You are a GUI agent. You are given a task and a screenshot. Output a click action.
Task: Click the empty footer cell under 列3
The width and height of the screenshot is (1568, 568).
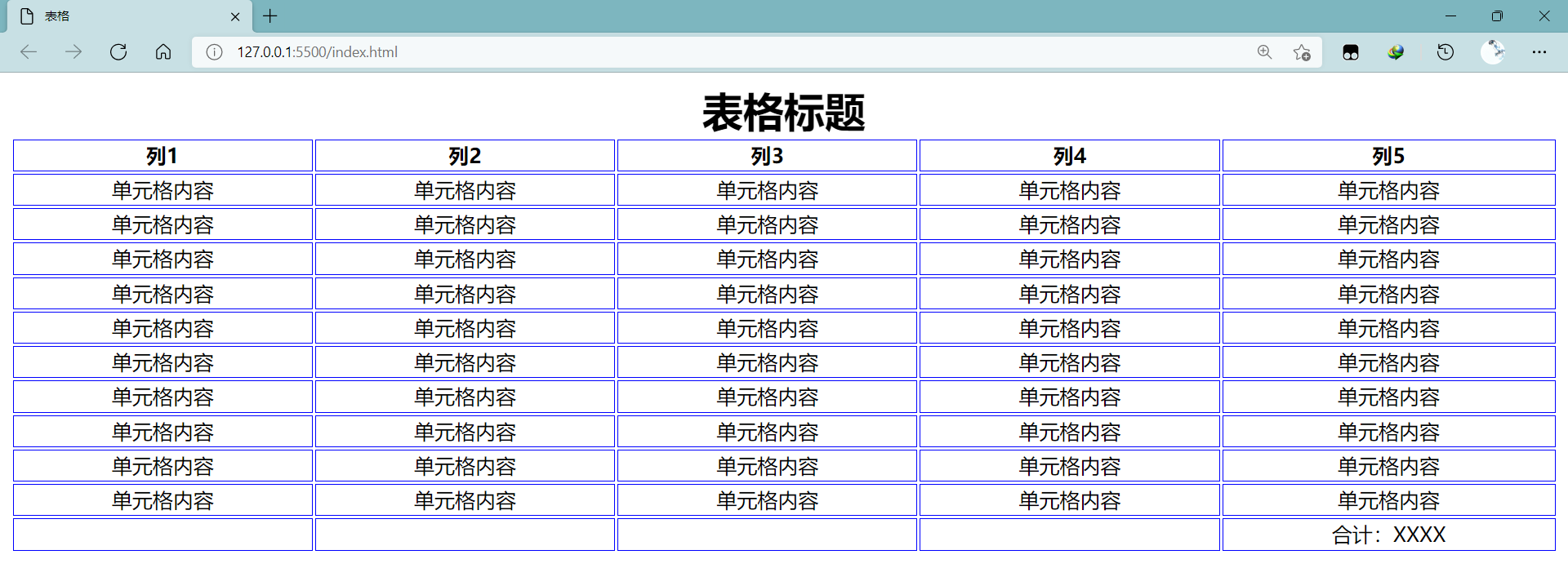tap(767, 535)
